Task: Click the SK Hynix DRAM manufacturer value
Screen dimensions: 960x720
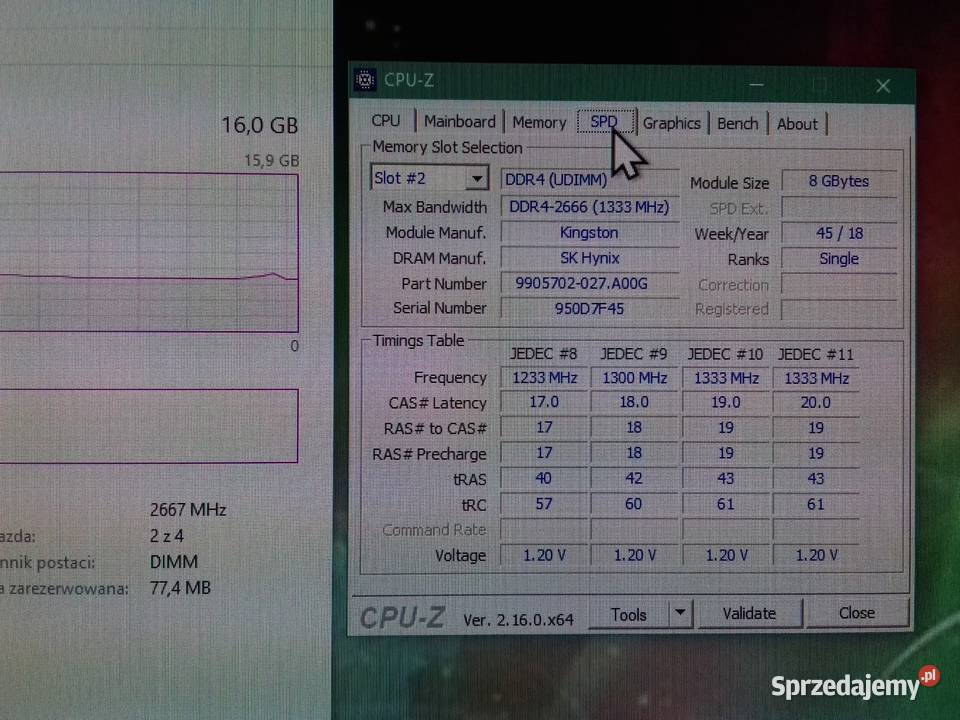Action: (590, 258)
